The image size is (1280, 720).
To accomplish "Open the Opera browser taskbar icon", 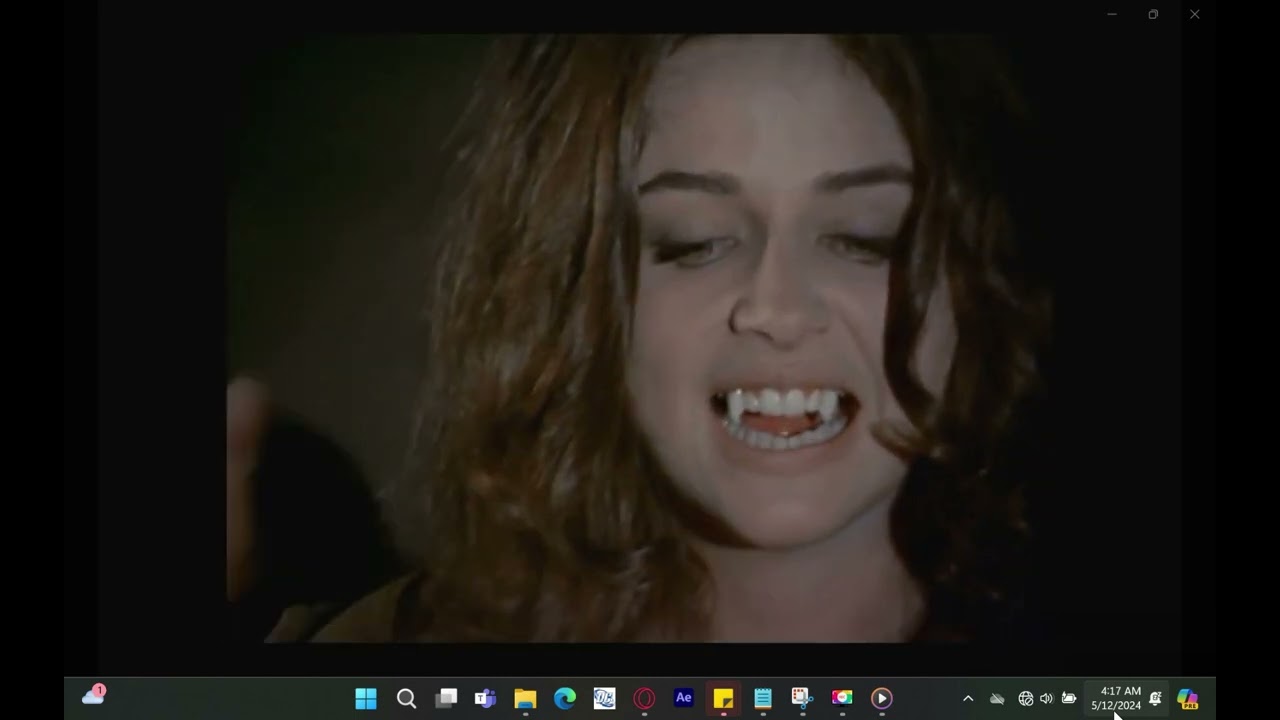I will (x=644, y=698).
